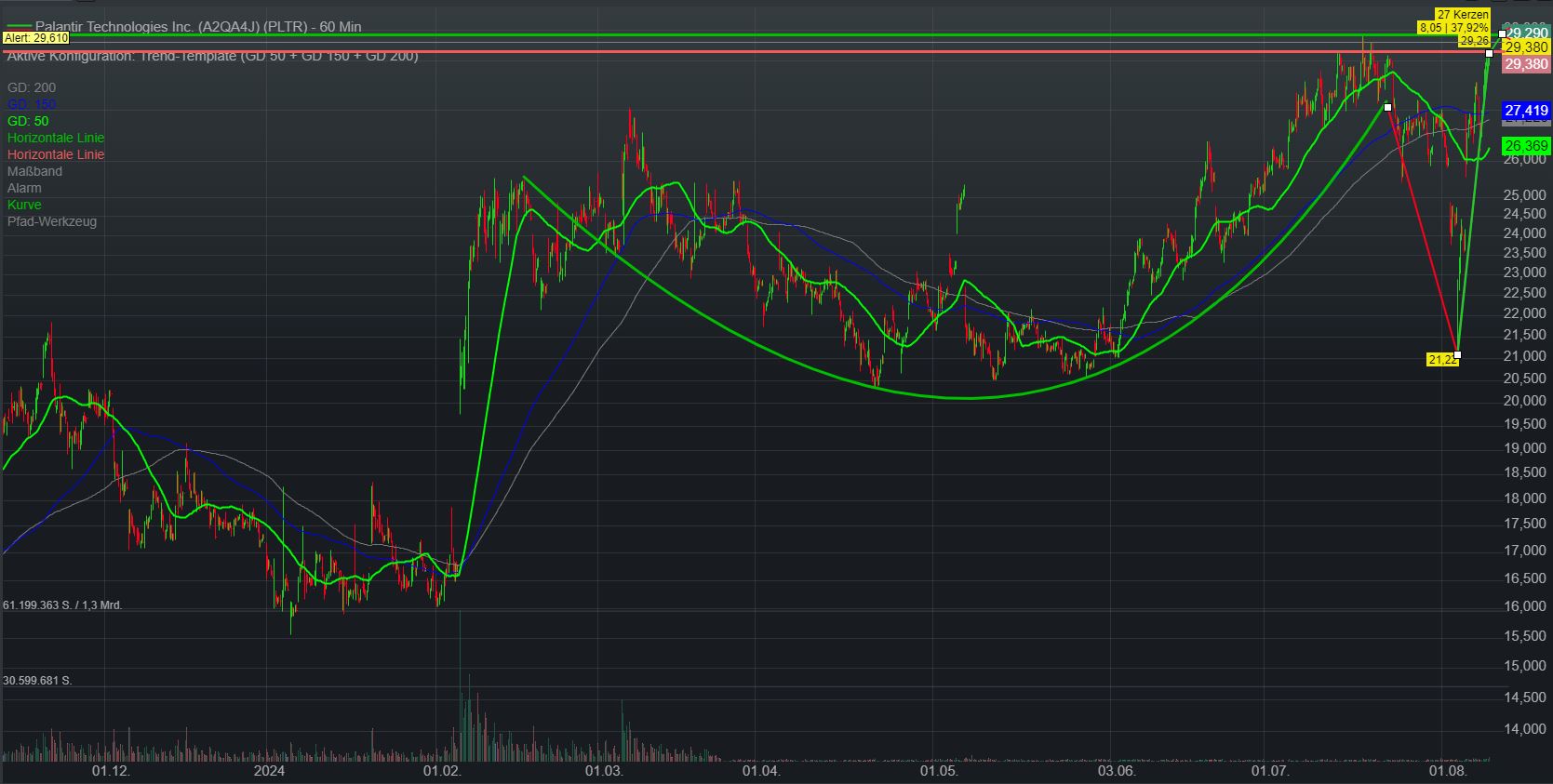Select the Alarm legend entry
1553x784 pixels.
tap(24, 188)
